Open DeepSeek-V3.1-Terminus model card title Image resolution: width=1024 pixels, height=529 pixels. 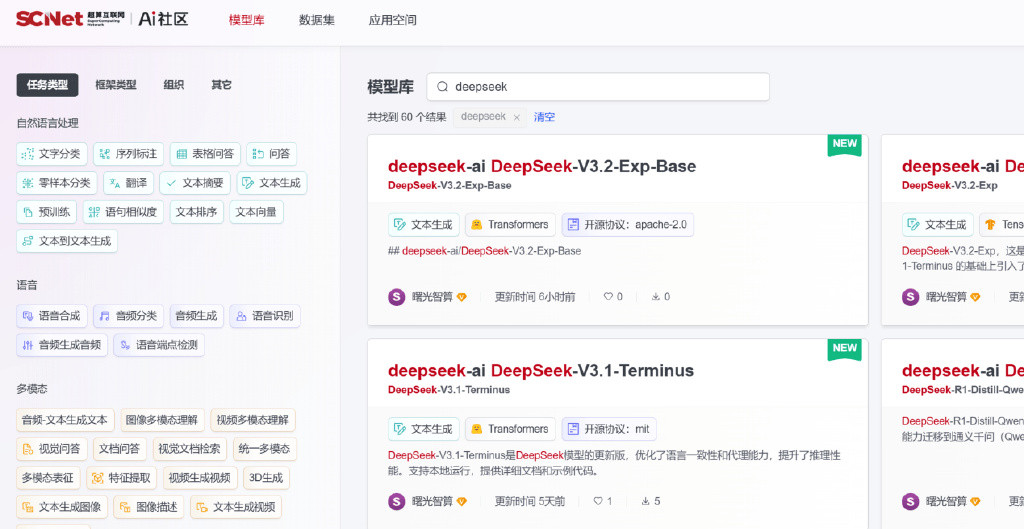[x=541, y=370]
